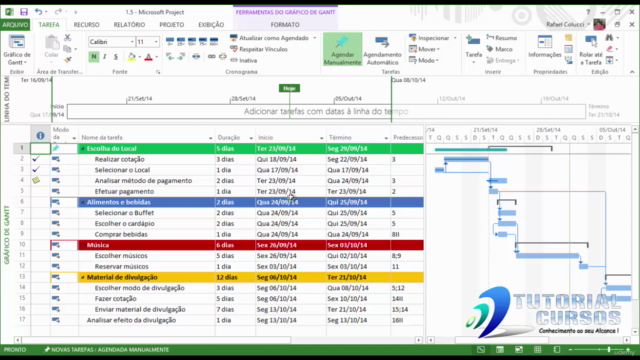This screenshot has width=640, height=360.
Task: Toggle Agendamento Automático mode
Action: click(382, 49)
